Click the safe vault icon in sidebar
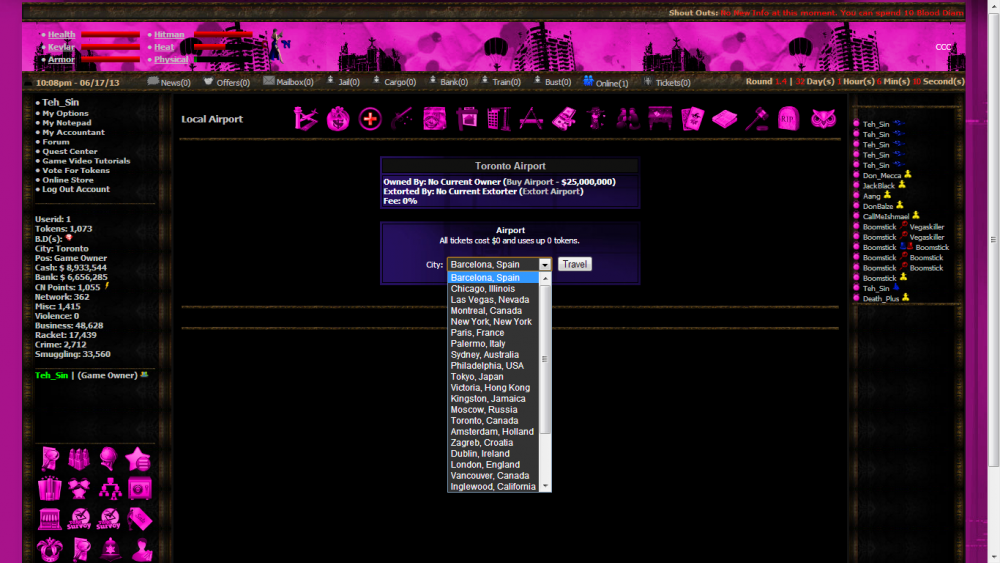The image size is (1000, 563). (x=140, y=488)
